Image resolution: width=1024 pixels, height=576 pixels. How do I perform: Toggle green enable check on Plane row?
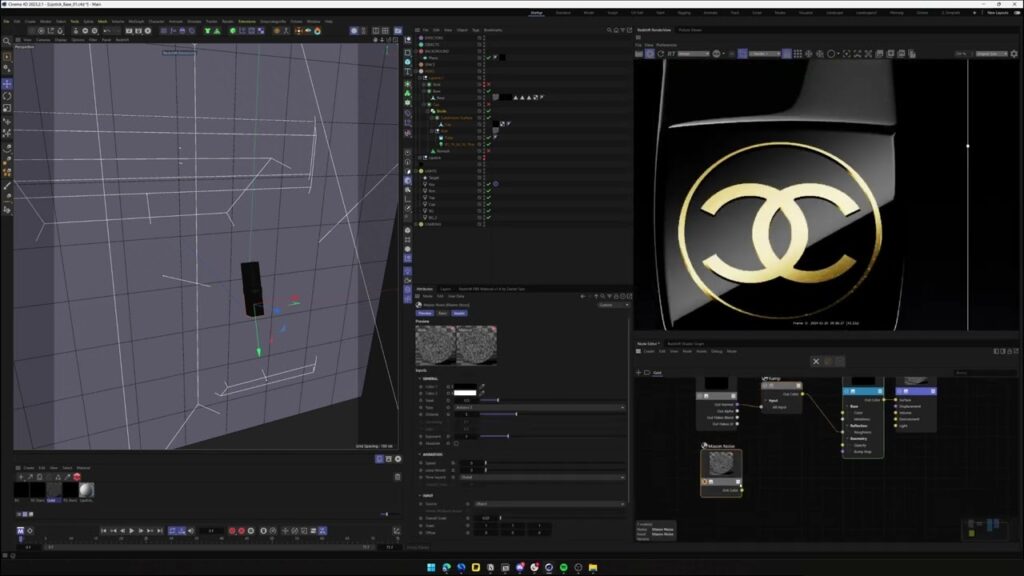click(x=488, y=57)
